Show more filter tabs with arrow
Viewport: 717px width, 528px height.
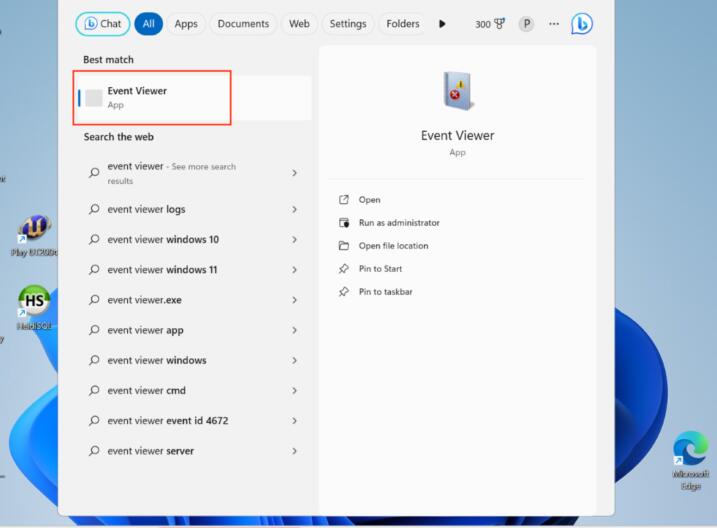click(442, 24)
